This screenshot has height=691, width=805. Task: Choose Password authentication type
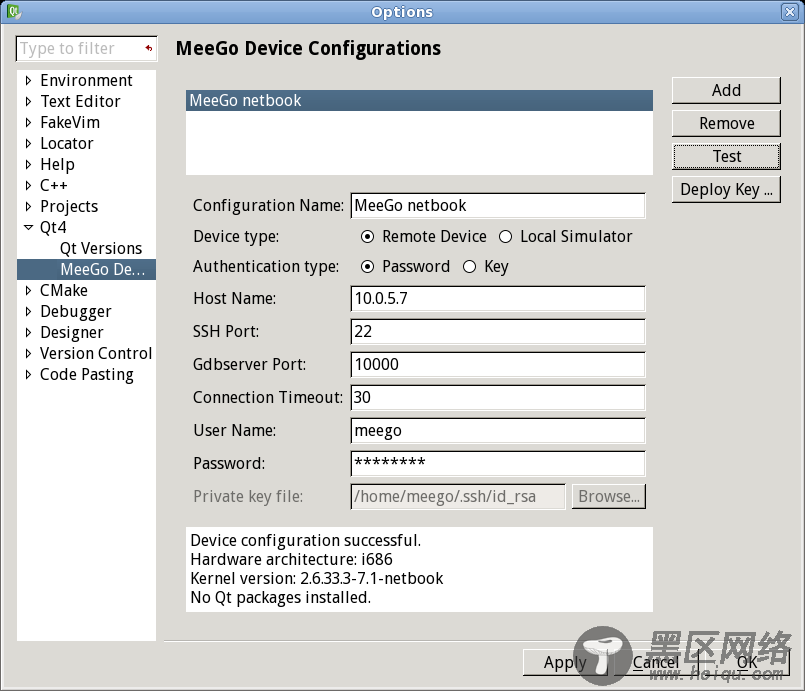pos(367,267)
